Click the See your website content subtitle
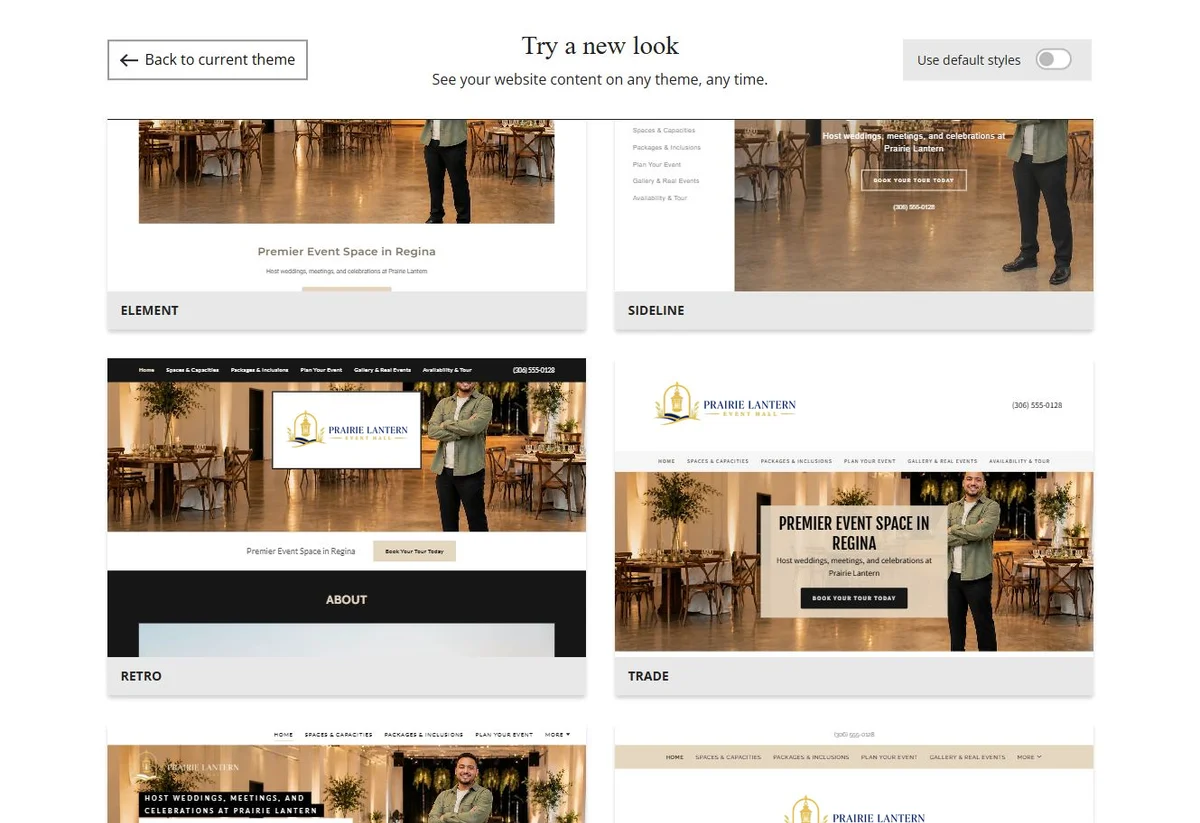The image size is (1200, 823). pos(600,79)
